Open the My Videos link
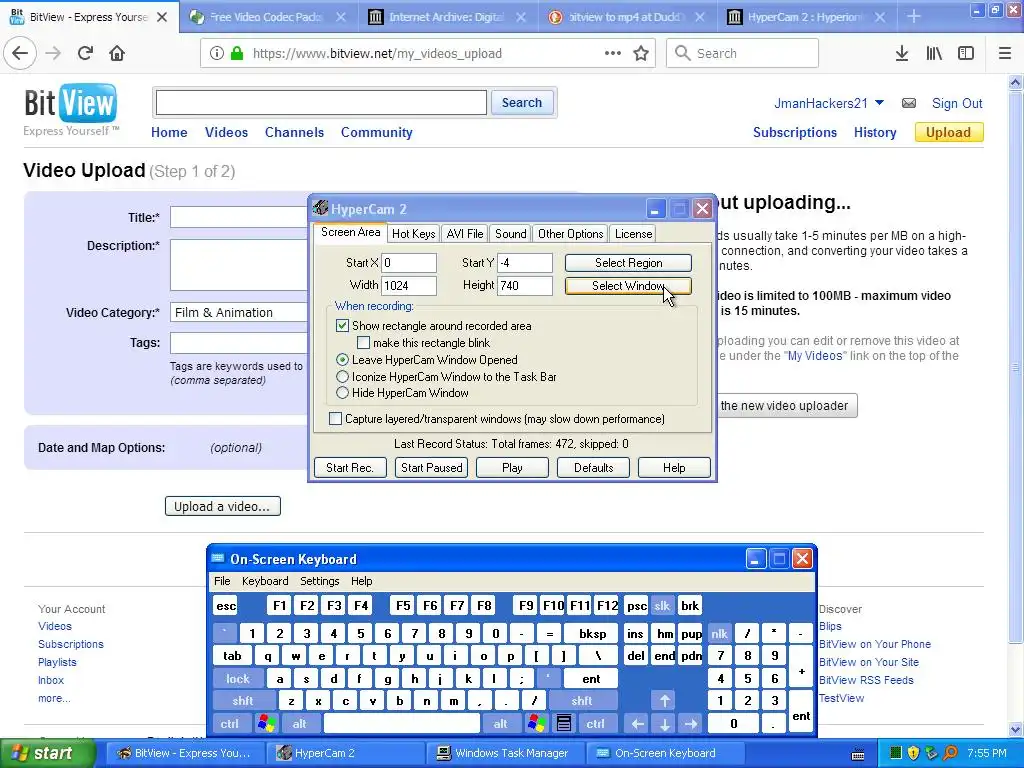Viewport: 1024px width, 768px height. click(815, 356)
